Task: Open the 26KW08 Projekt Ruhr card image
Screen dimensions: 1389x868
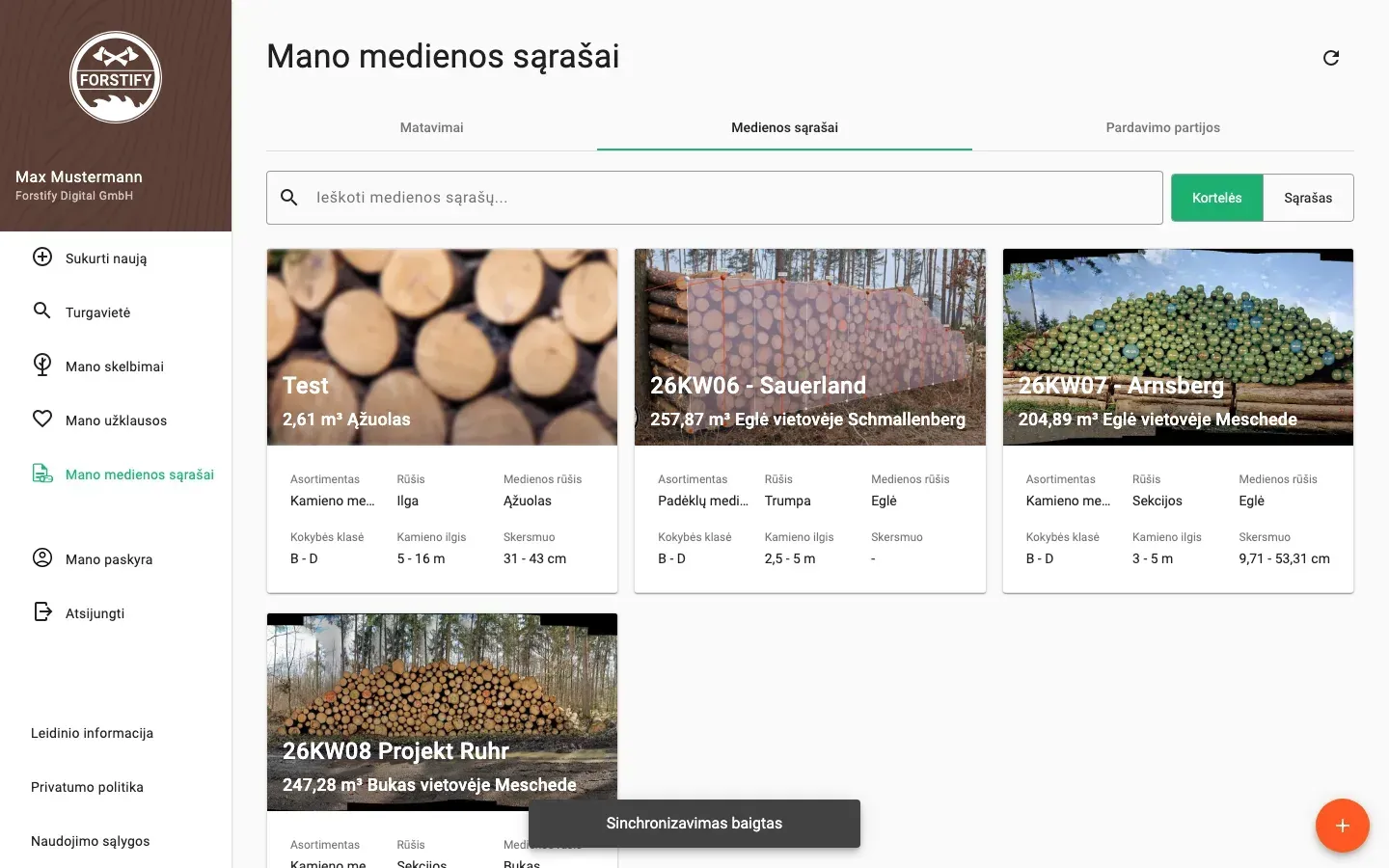Action: pos(442,712)
